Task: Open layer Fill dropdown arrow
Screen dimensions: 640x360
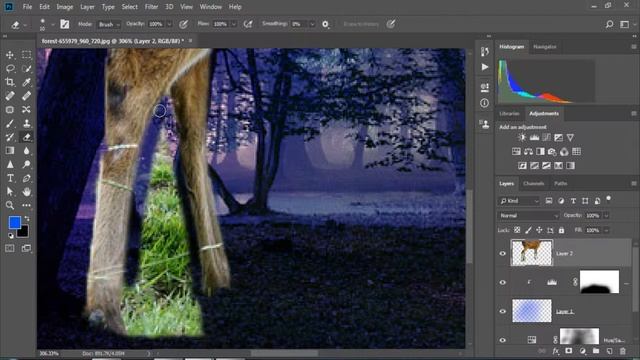Action: (606, 230)
